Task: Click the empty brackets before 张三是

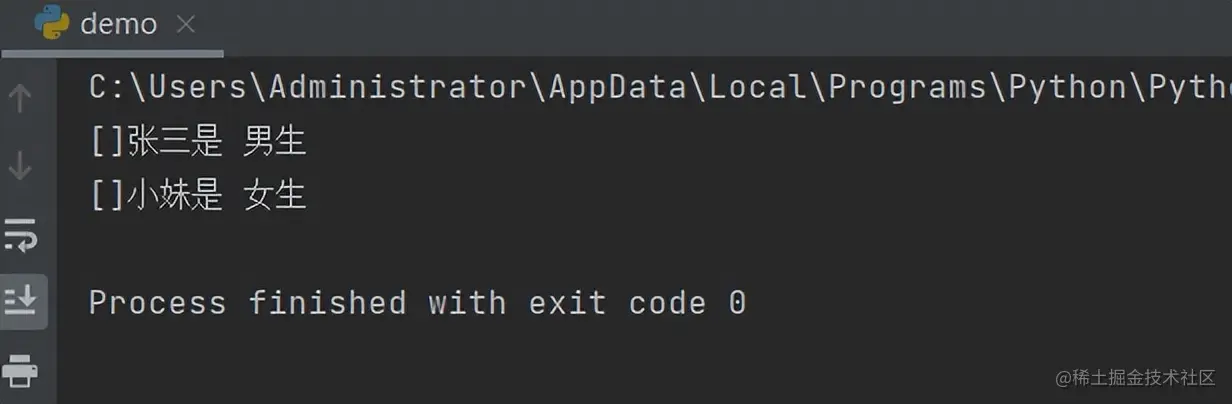Action: pyautogui.click(x=108, y=142)
